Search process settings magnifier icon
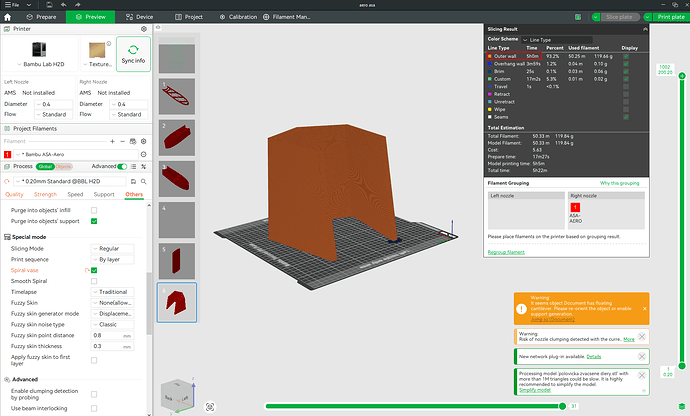This screenshot has height=416, width=690. [x=143, y=181]
